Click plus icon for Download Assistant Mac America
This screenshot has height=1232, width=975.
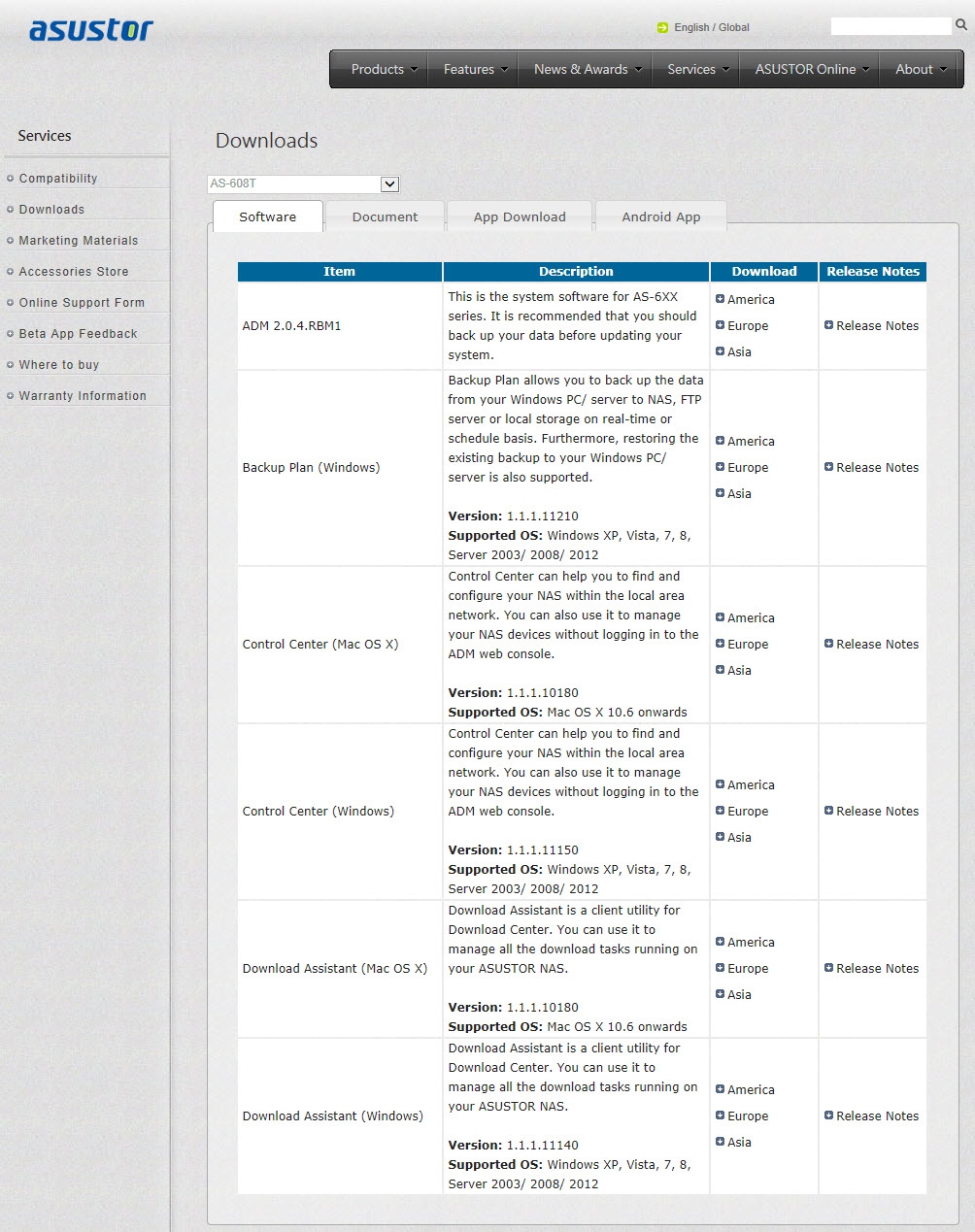(720, 942)
